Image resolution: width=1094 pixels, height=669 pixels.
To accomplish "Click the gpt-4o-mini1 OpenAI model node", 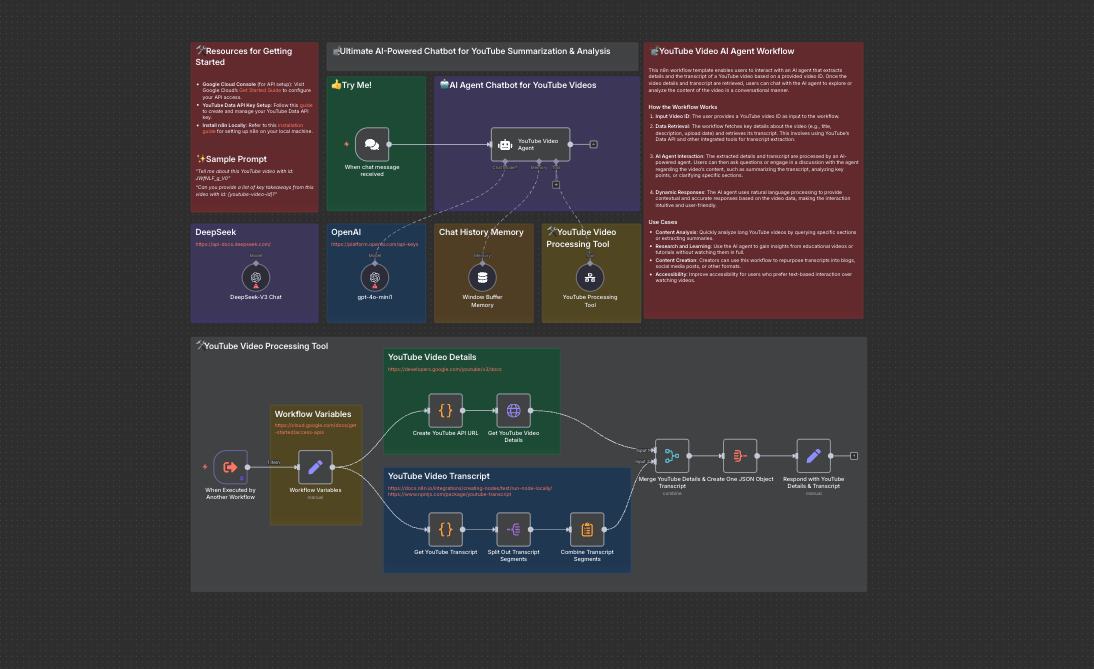I will tap(375, 277).
